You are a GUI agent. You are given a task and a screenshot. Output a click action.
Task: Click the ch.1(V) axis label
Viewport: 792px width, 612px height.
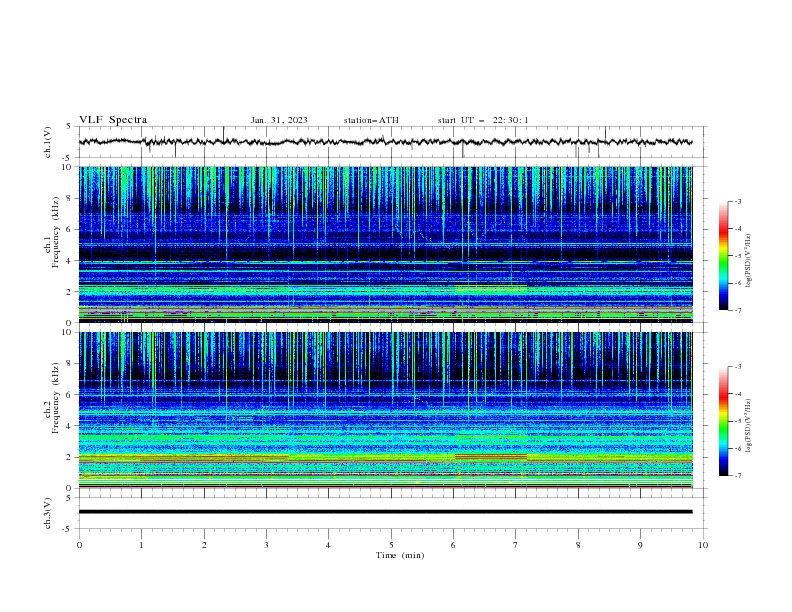(48, 142)
